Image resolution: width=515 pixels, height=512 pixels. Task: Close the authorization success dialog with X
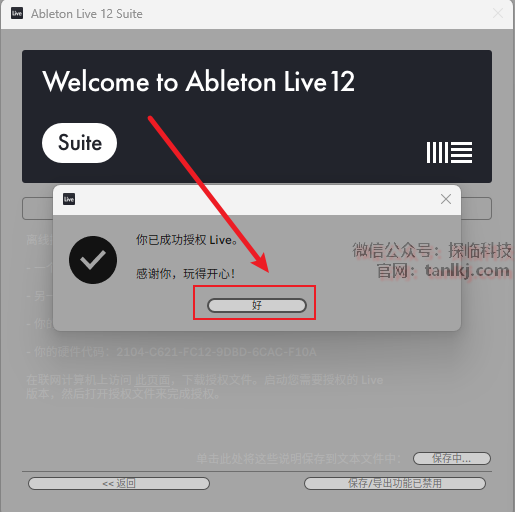(x=446, y=199)
